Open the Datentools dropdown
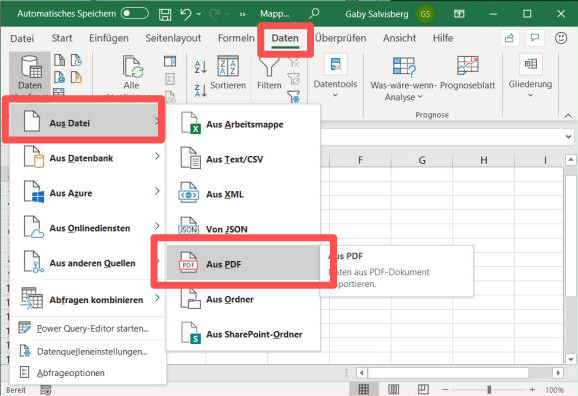 point(335,76)
